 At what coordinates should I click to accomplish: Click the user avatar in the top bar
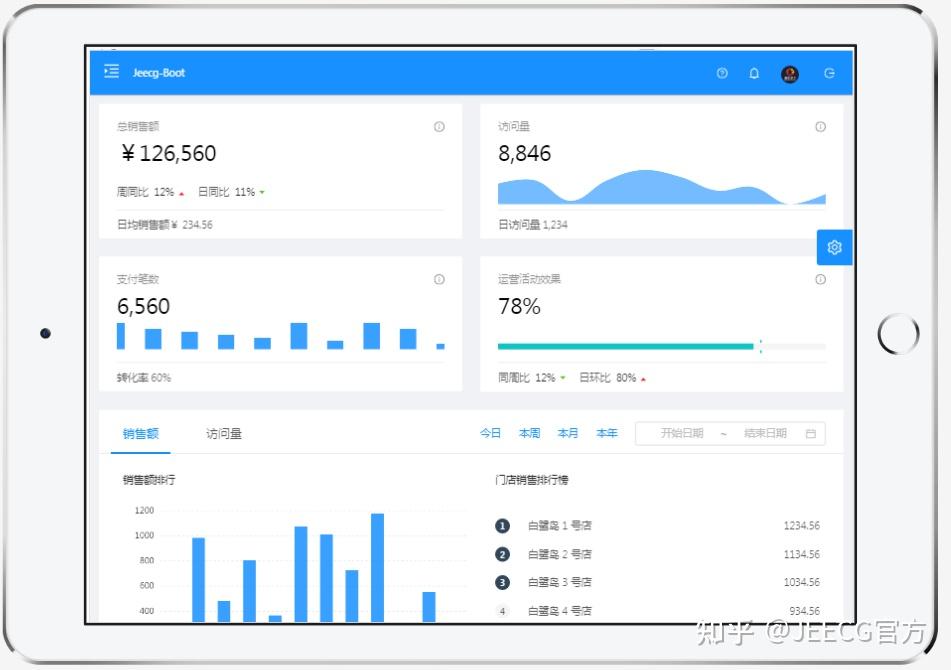tap(789, 73)
